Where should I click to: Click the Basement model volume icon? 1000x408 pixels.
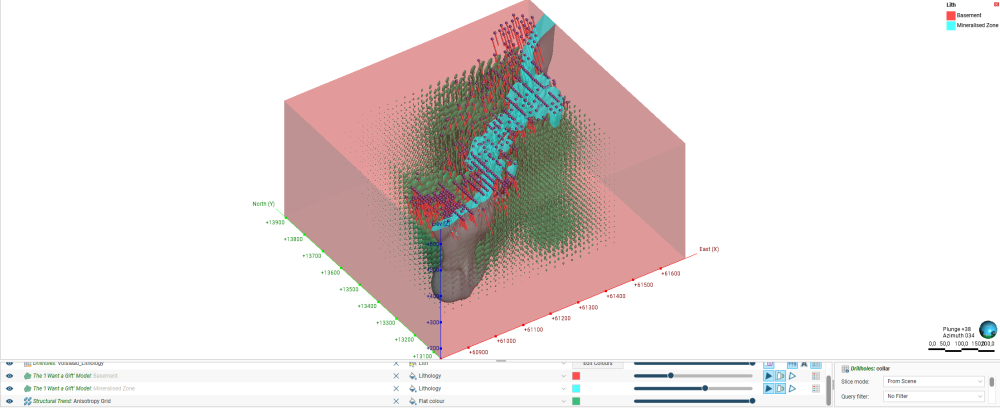(x=27, y=375)
